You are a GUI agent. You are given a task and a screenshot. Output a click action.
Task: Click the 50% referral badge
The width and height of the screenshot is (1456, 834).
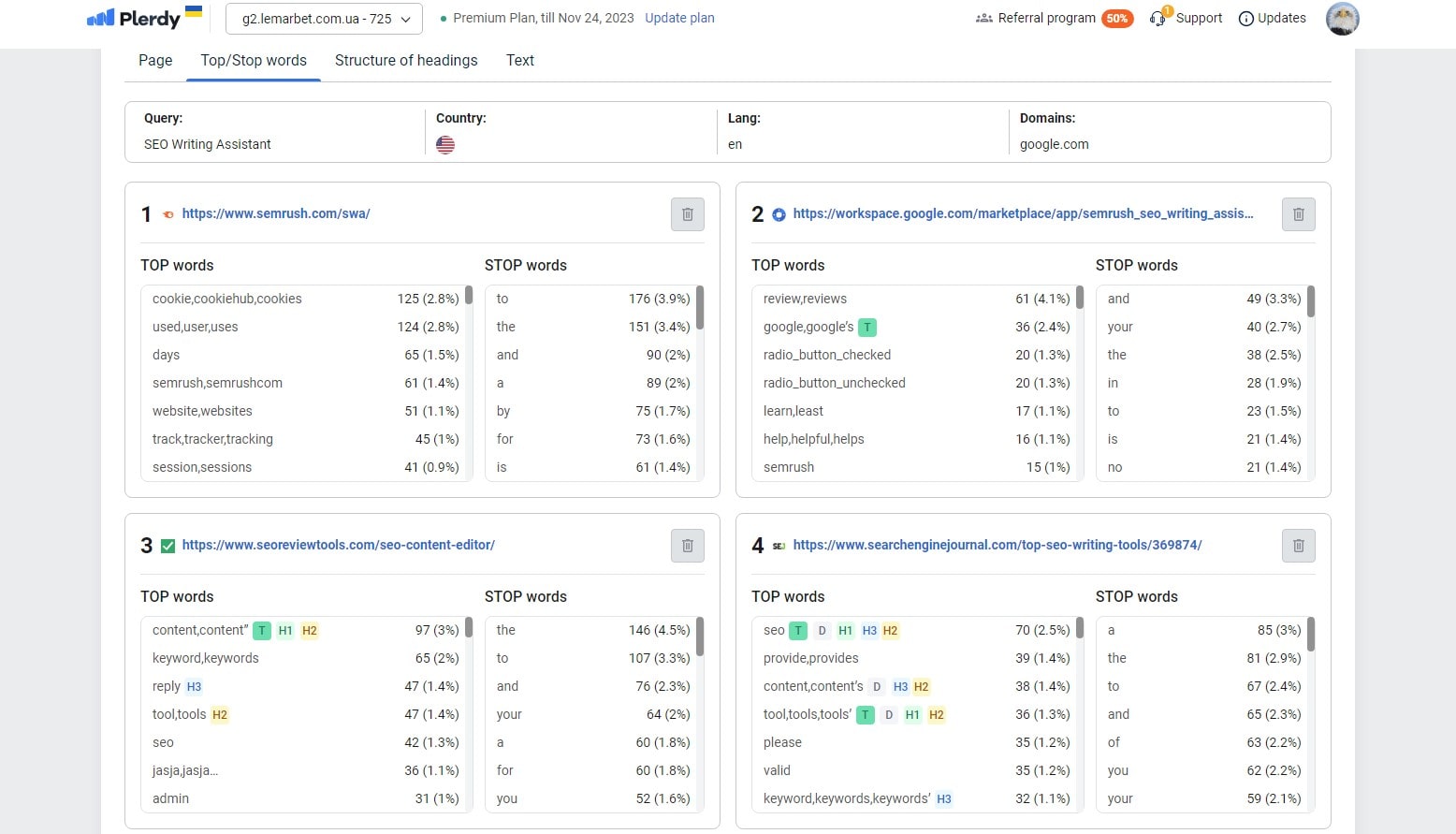[x=1117, y=18]
